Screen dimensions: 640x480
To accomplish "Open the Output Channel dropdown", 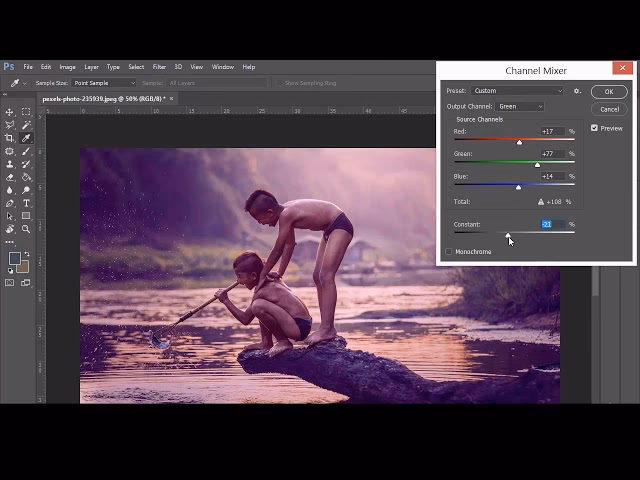I will 520,107.
